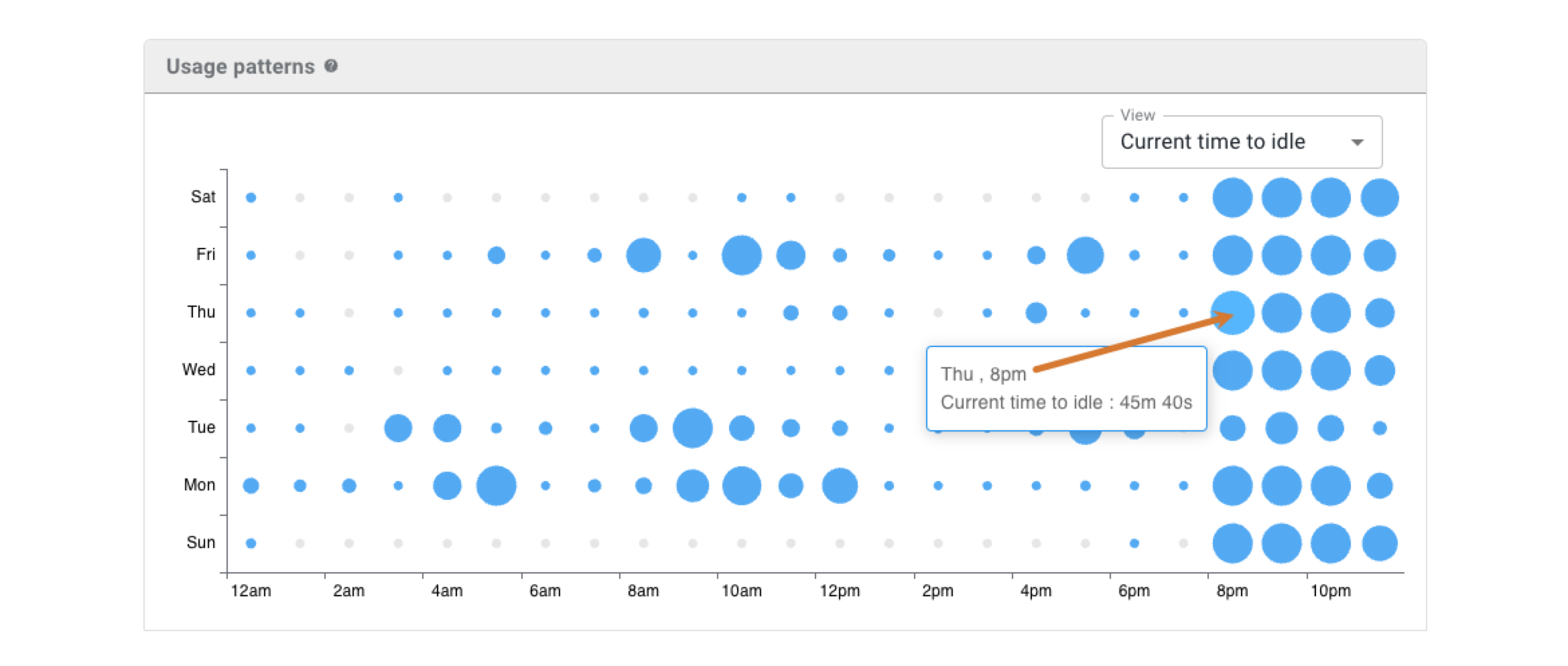The height and width of the screenshot is (666, 1568).
Task: Select the Wed 9pm usage bubble
Action: tap(1281, 369)
